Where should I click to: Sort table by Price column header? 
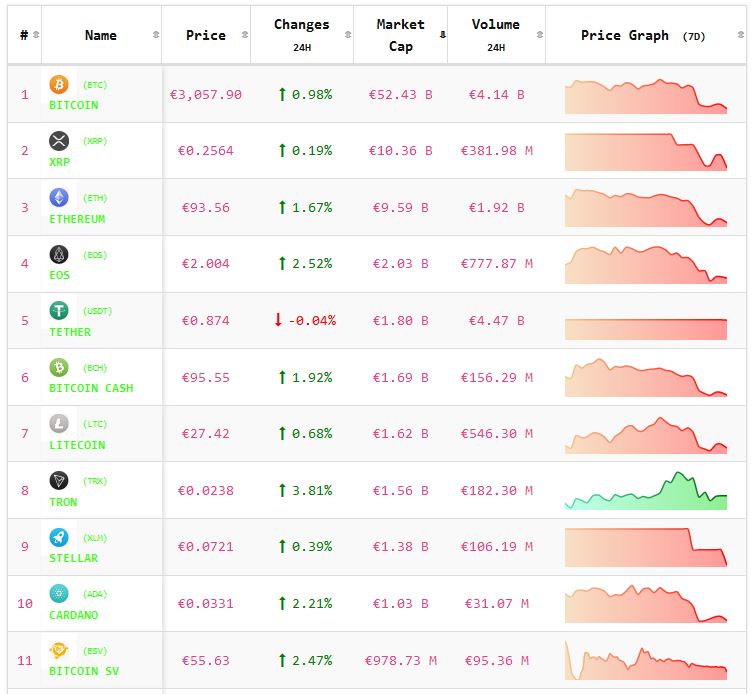205,35
